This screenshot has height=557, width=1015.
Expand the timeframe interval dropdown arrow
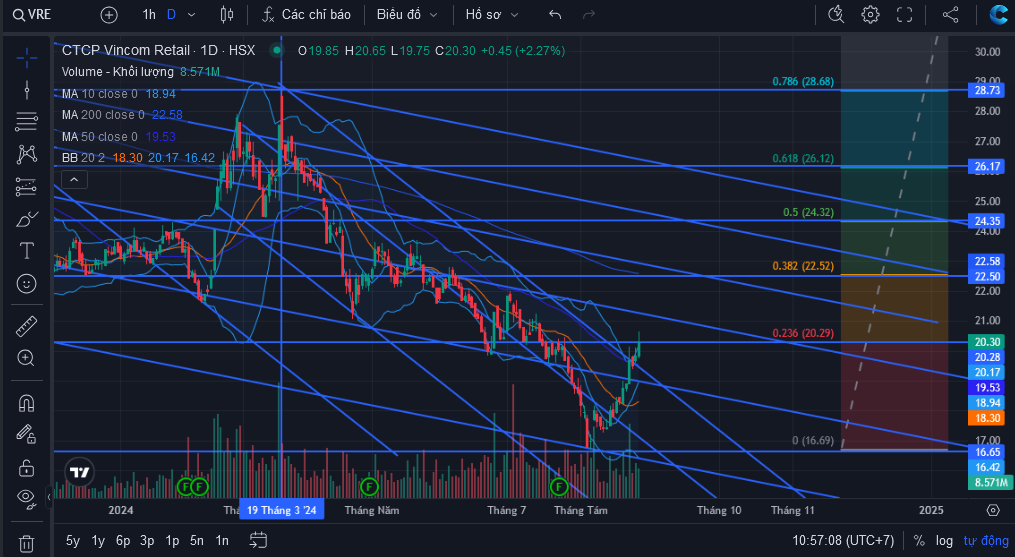[192, 14]
